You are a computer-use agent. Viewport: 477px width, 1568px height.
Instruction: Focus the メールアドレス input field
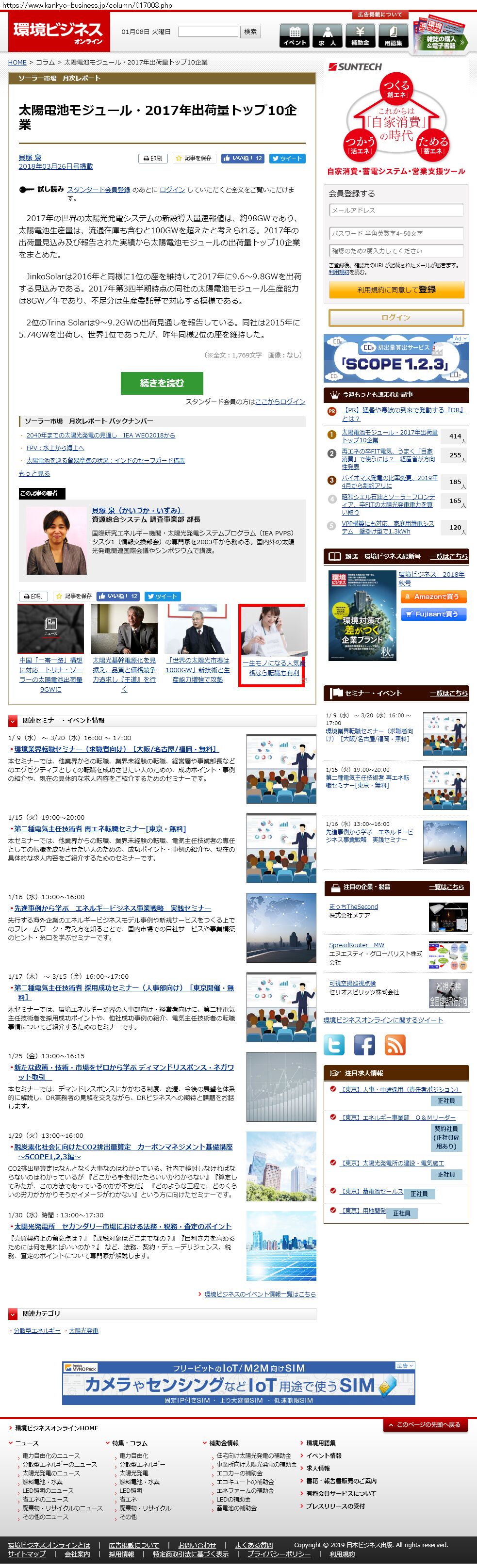pyautogui.click(x=396, y=210)
